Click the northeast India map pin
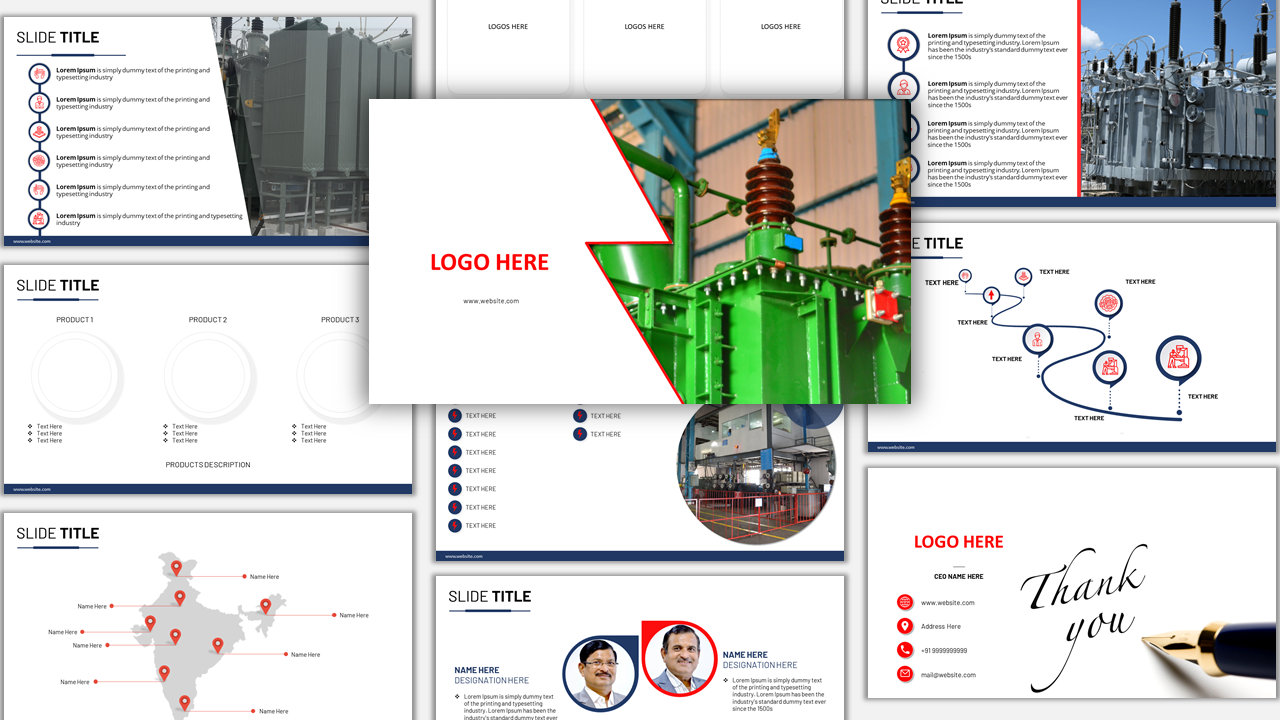Screen dimensions: 1280x720 point(265,605)
